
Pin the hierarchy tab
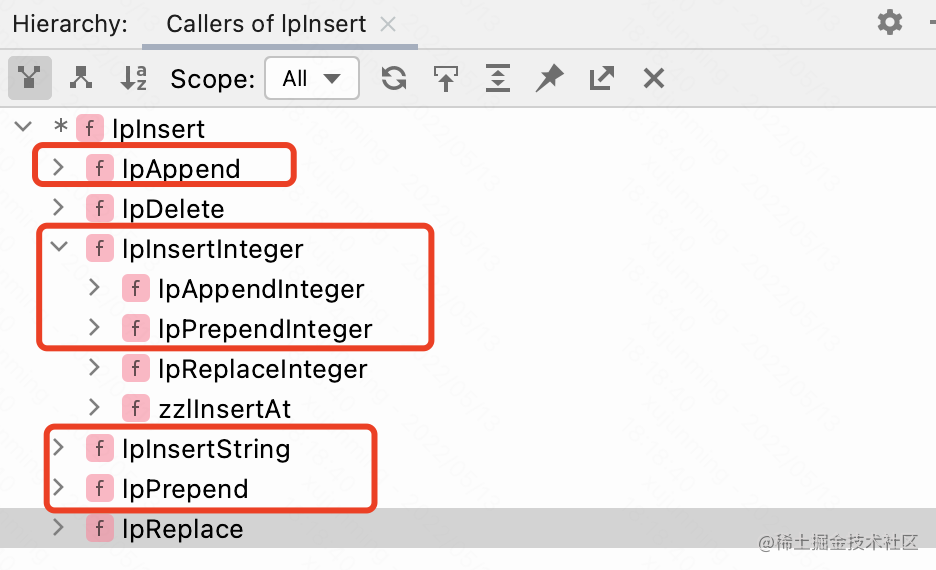549,78
